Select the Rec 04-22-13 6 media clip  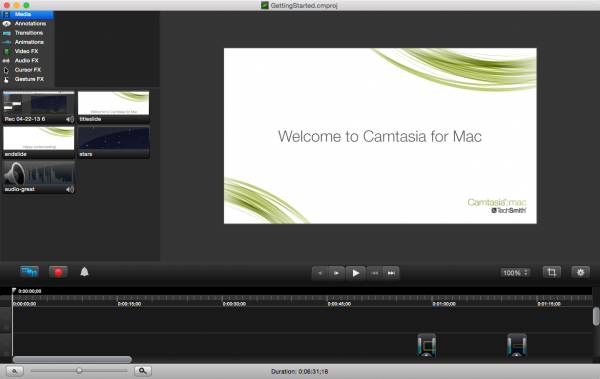pos(39,107)
